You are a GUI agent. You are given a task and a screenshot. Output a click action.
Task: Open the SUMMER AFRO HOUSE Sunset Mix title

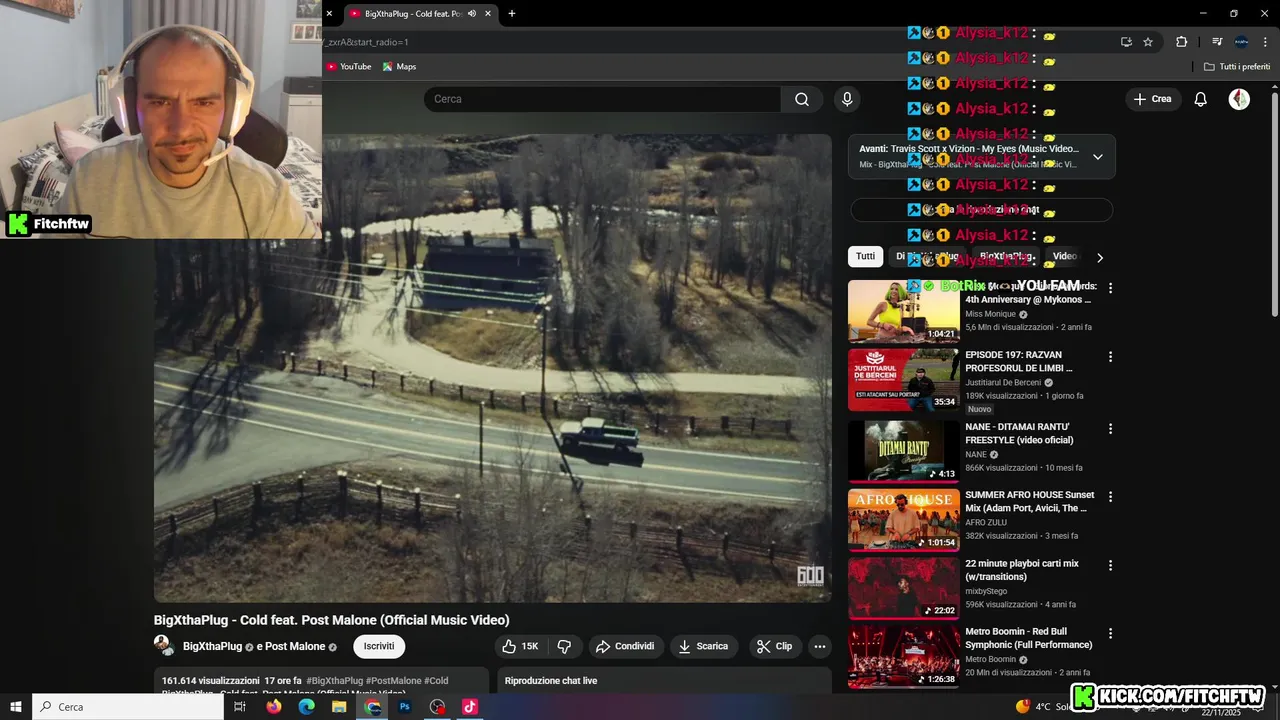point(1029,501)
